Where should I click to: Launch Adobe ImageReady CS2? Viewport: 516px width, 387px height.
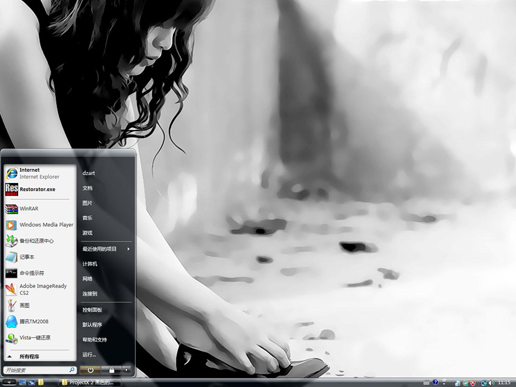(39, 289)
